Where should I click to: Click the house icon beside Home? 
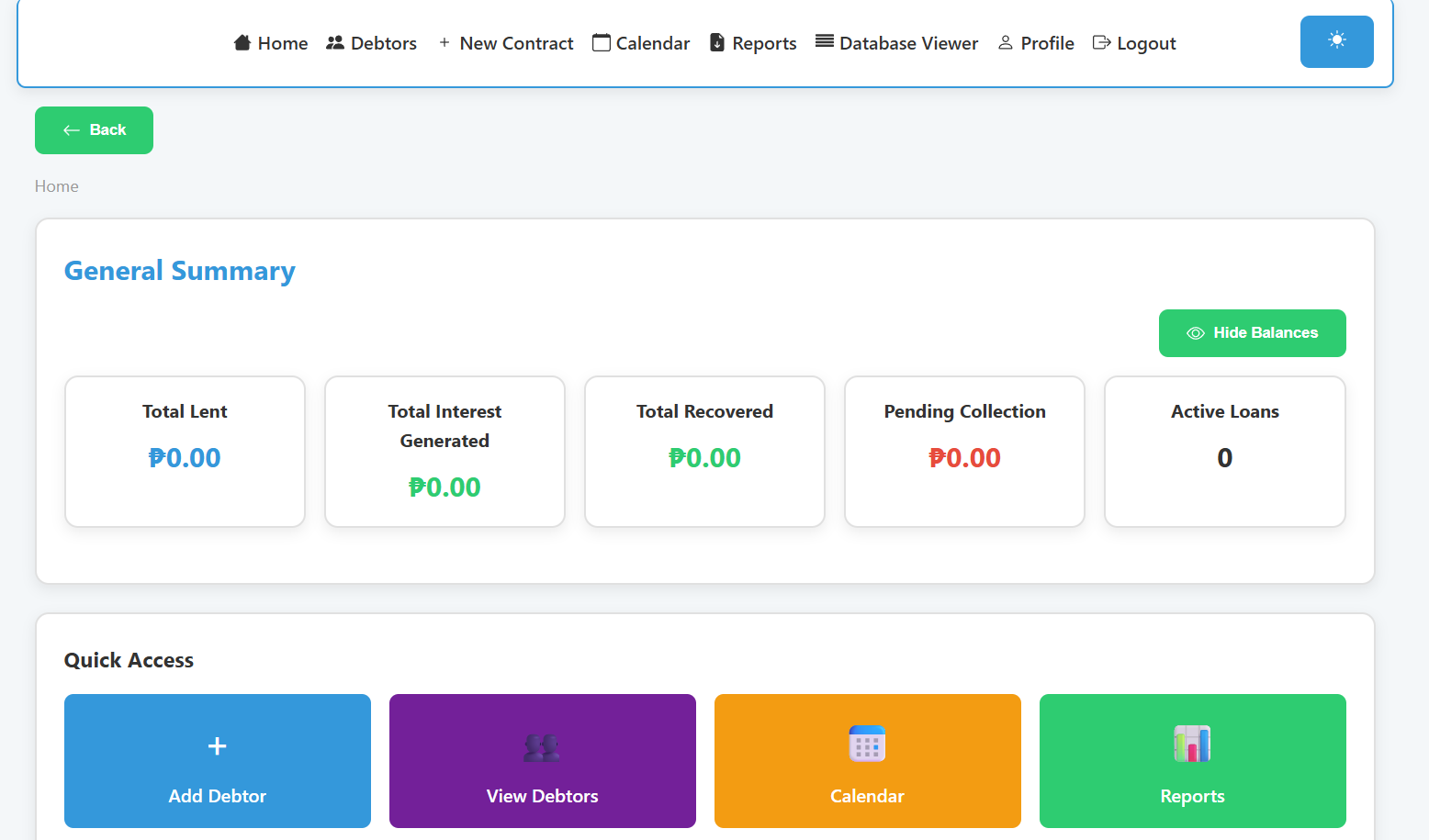pyautogui.click(x=242, y=42)
